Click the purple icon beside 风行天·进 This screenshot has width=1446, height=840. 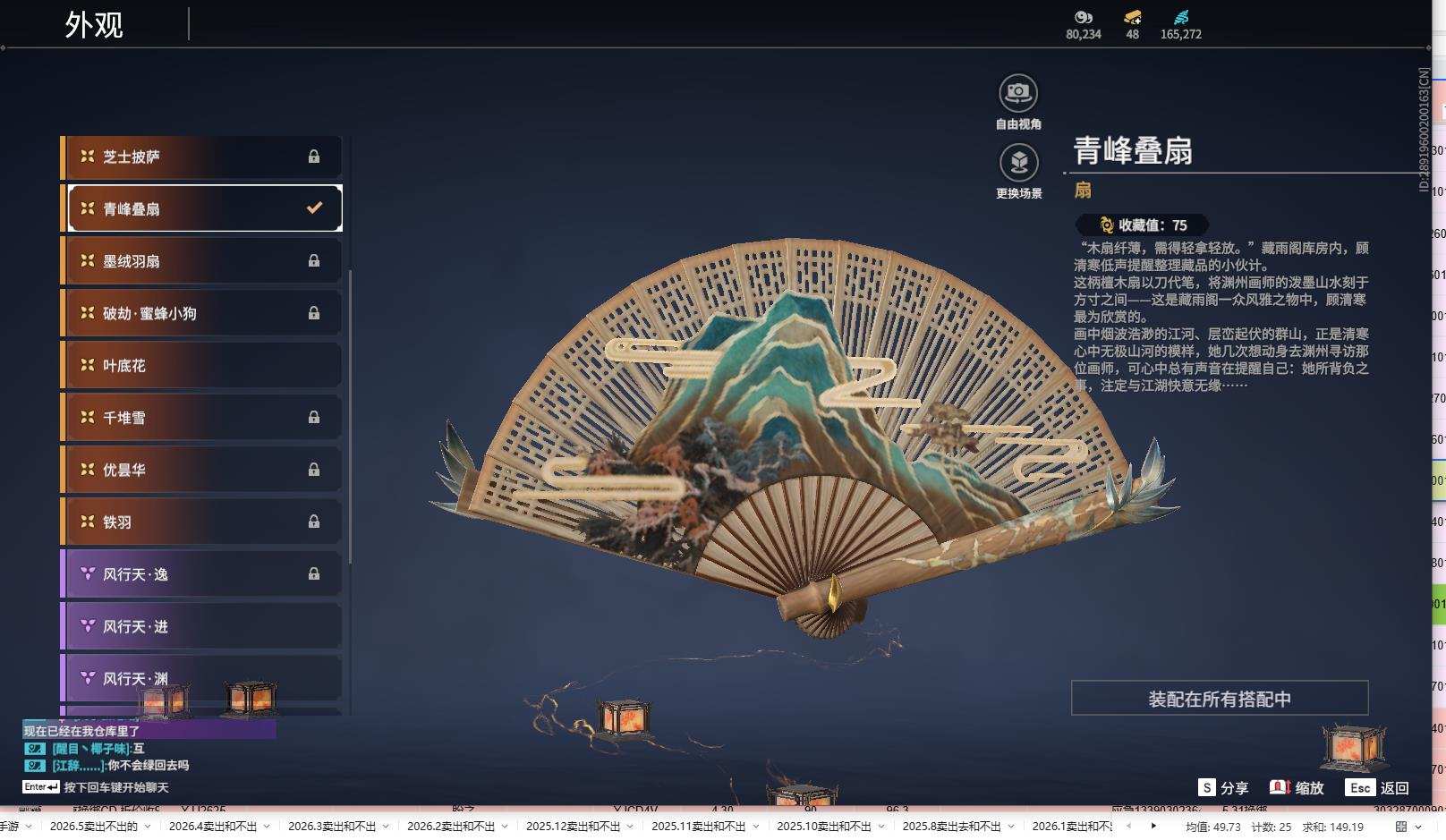(x=88, y=626)
